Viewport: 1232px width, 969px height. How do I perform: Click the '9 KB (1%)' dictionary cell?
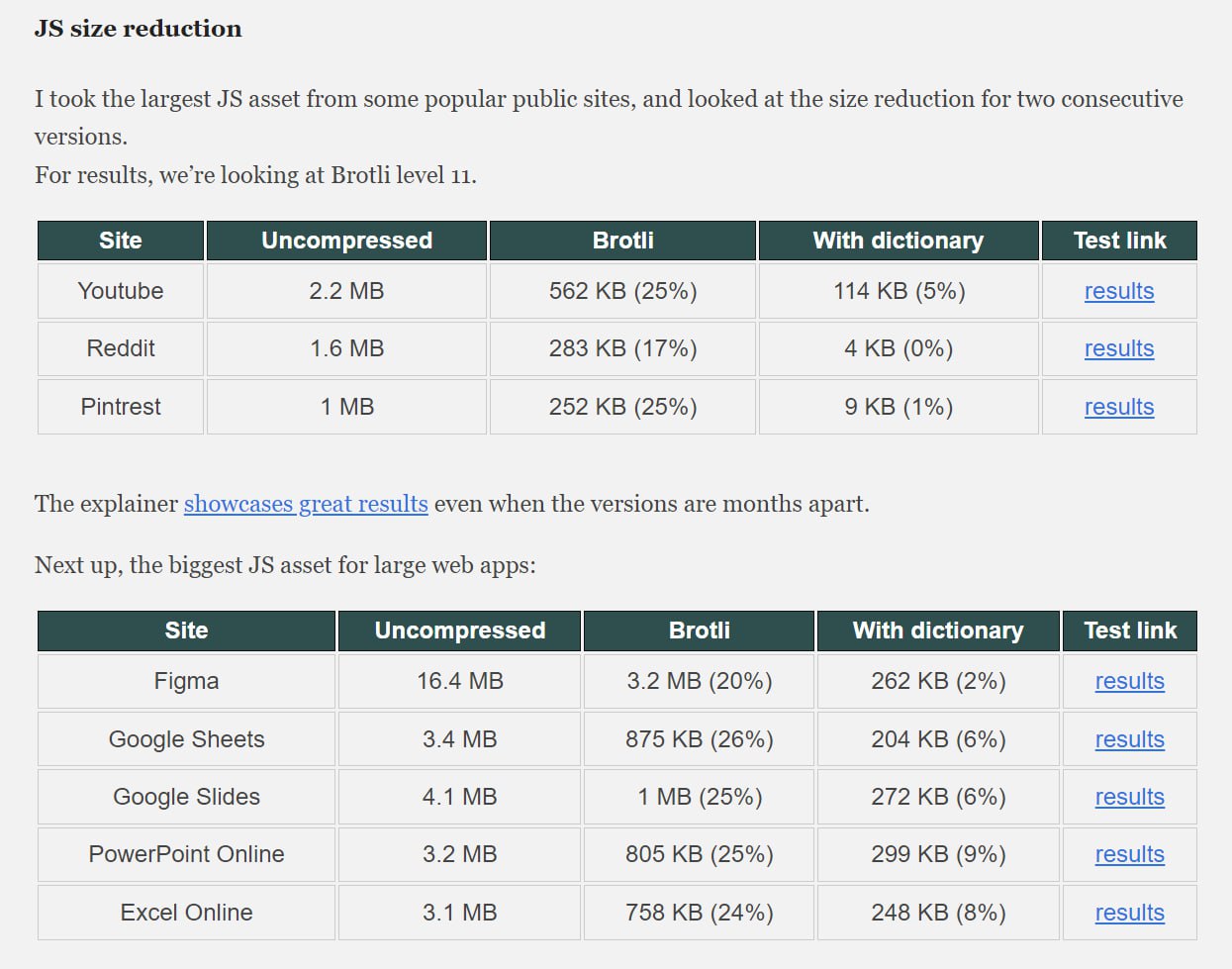point(899,407)
